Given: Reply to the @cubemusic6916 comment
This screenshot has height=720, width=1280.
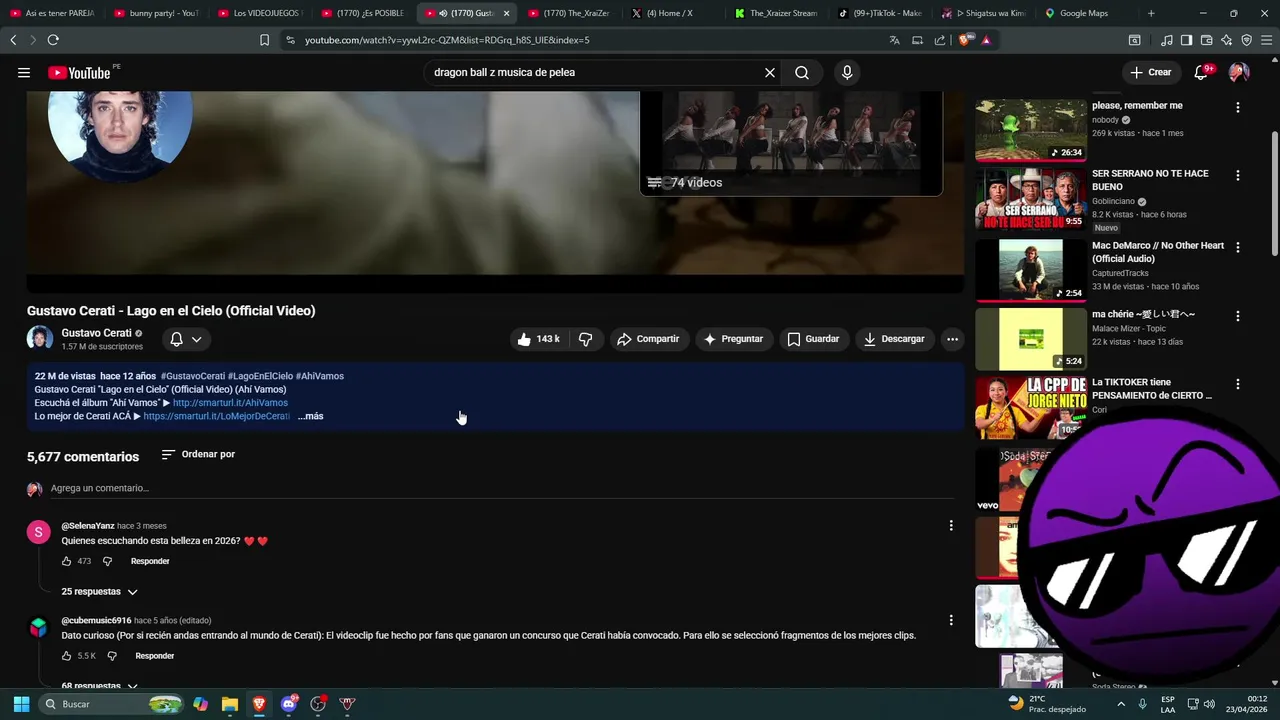Looking at the screenshot, I should 155,656.
